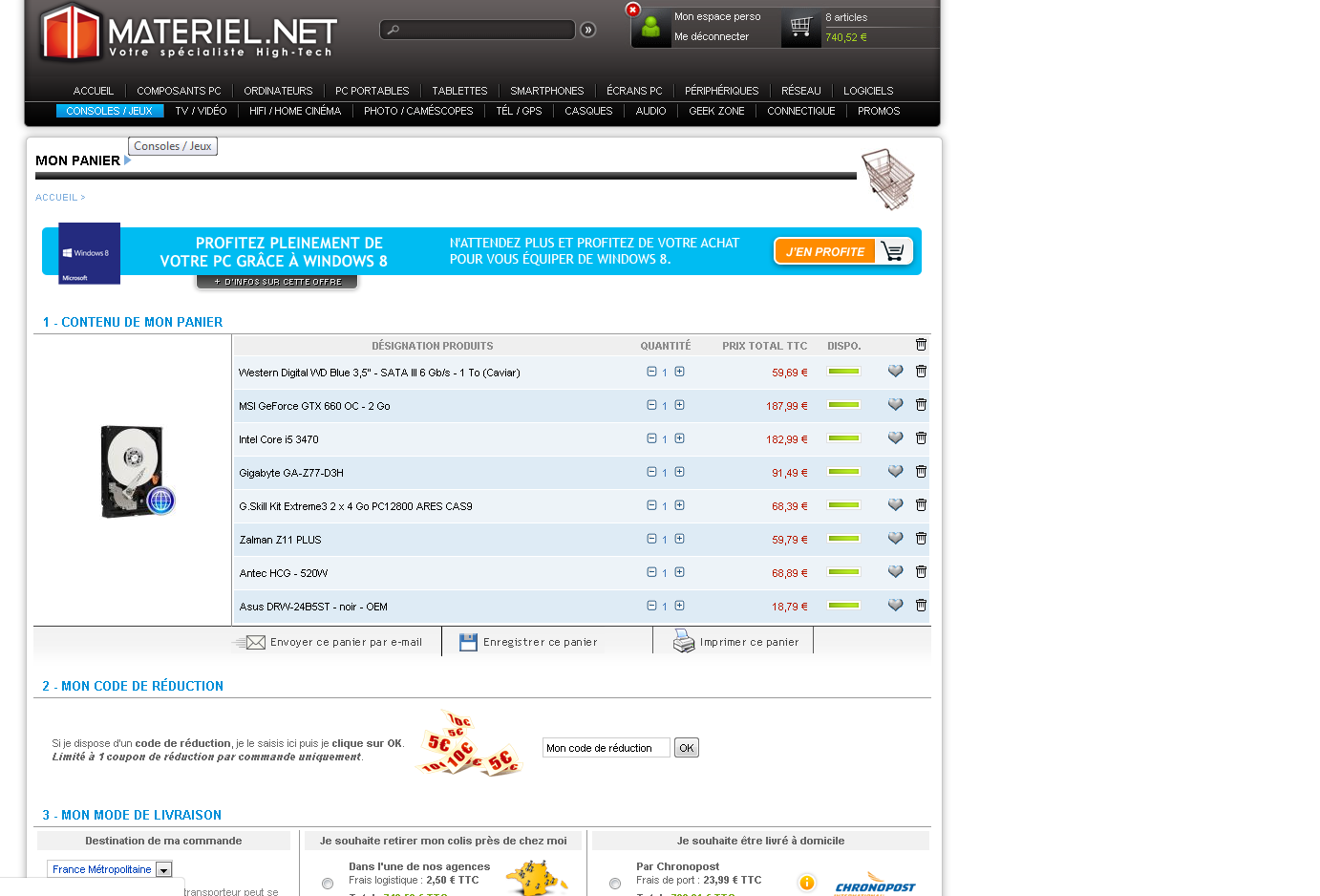Open the France Métropolitaine destination dropdown
The height and width of the screenshot is (896, 1320).
pyautogui.click(x=110, y=869)
